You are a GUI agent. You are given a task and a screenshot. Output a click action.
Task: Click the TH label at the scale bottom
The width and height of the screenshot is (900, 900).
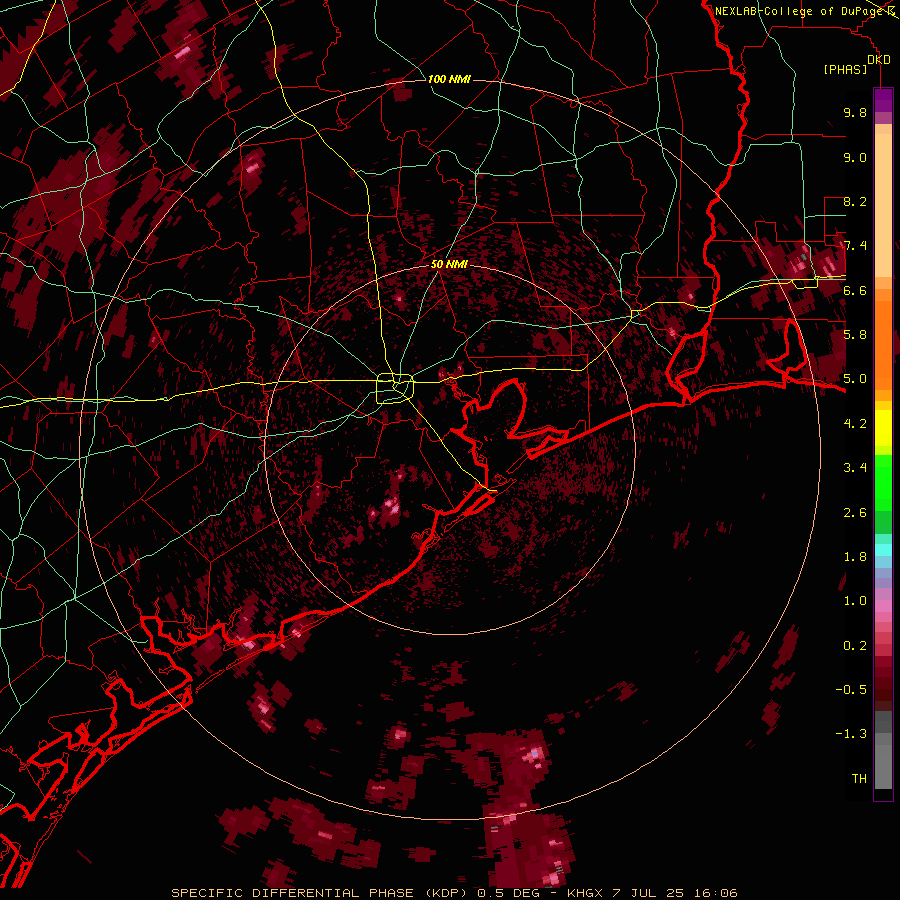coord(859,779)
